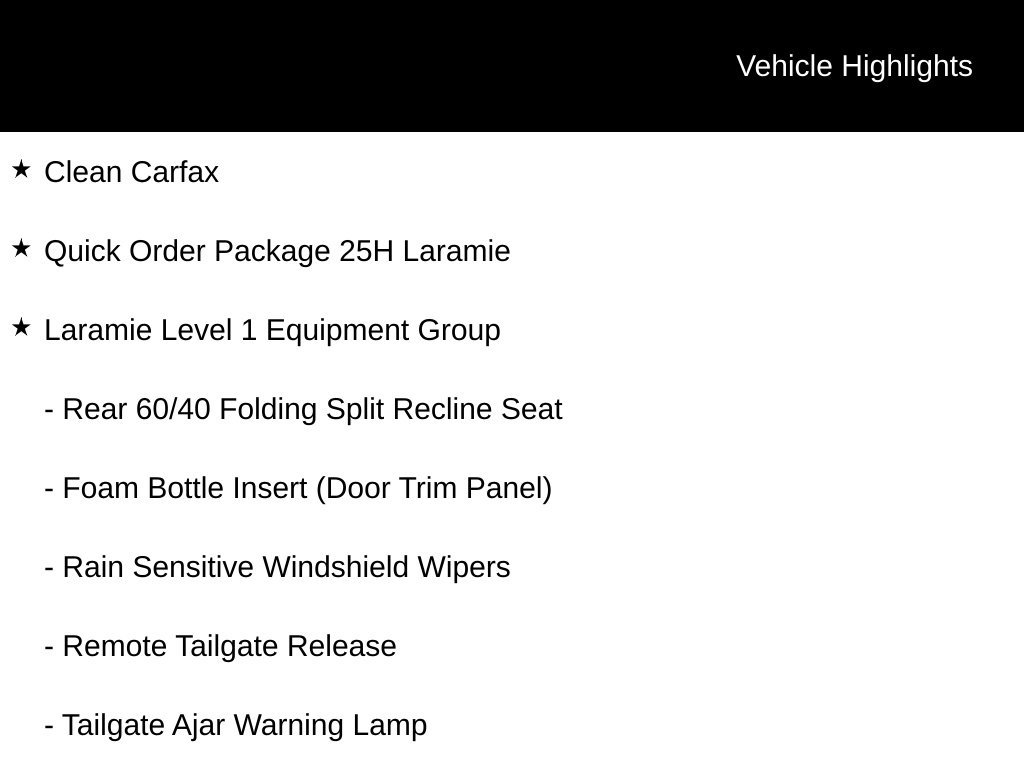
Task: Select Rain Sensitive Windshield Wipers line
Action: coord(277,568)
